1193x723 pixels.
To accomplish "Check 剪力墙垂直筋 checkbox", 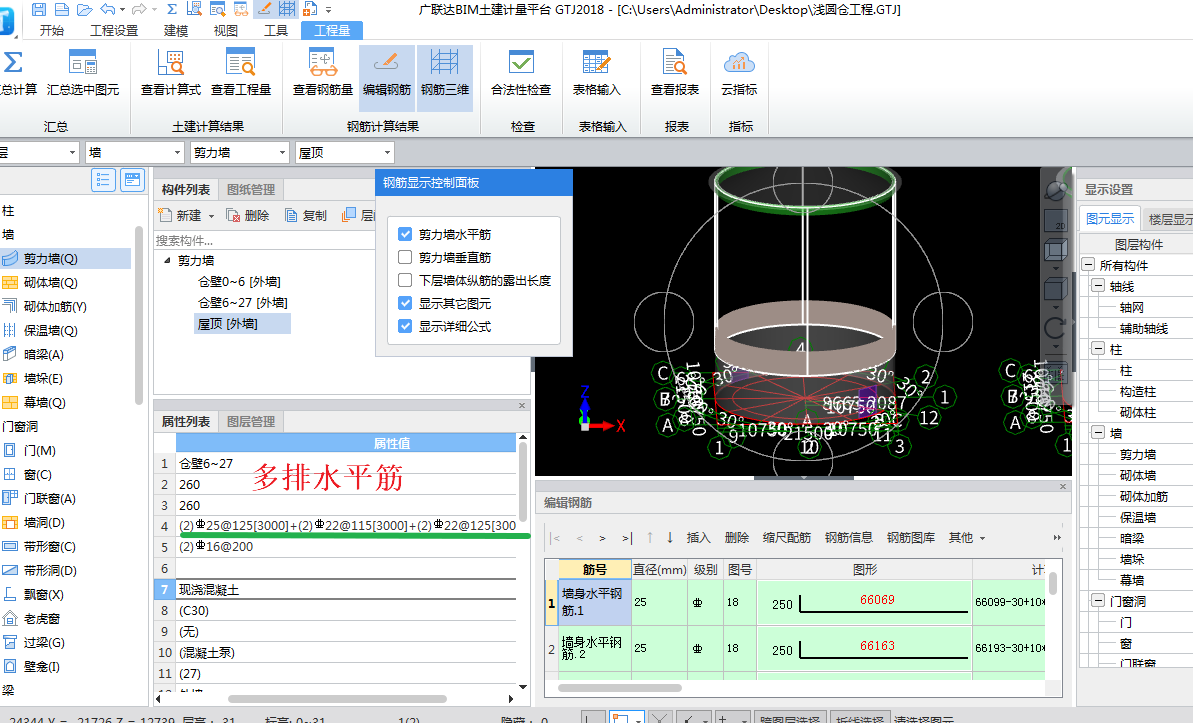I will pos(405,257).
